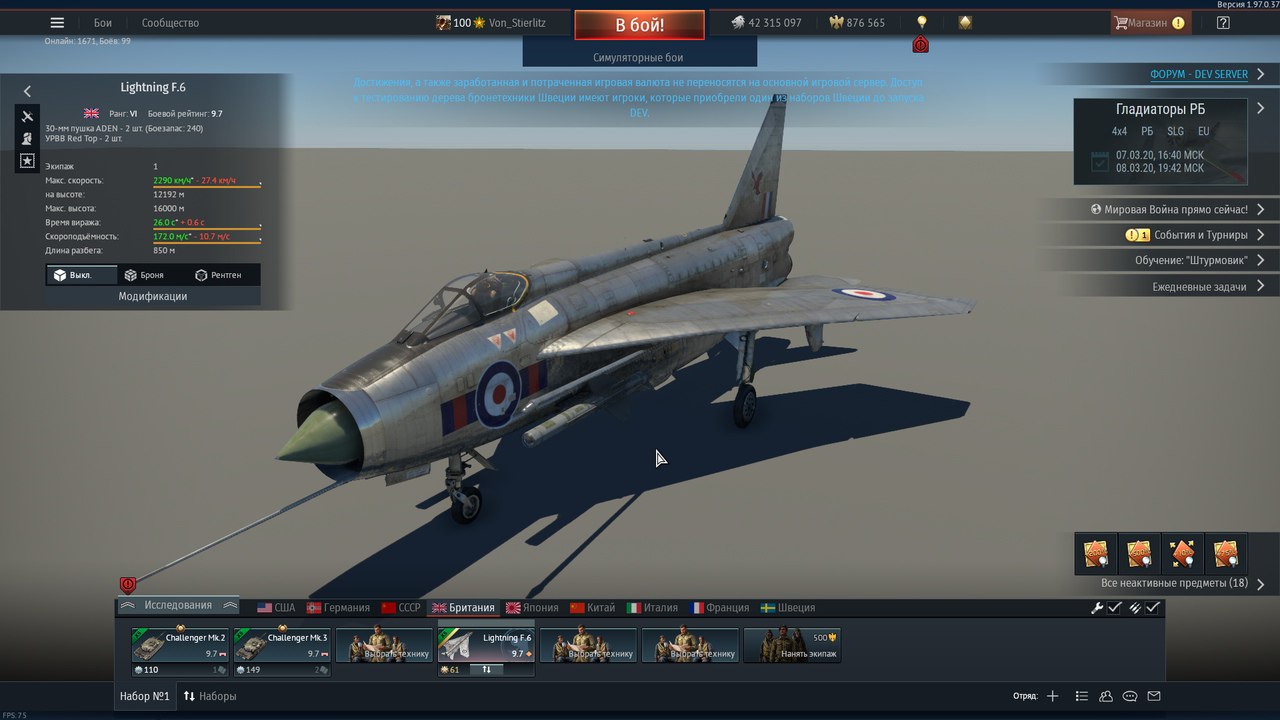This screenshot has width=1280, height=720.
Task: Expand Обучение: "Штурмовик"
Action: tap(1261, 260)
